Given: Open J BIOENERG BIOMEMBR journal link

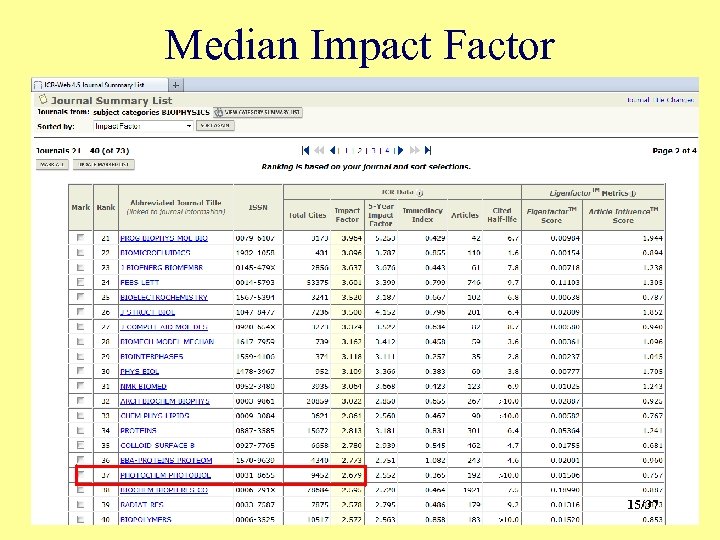Looking at the screenshot, I should point(161,267).
